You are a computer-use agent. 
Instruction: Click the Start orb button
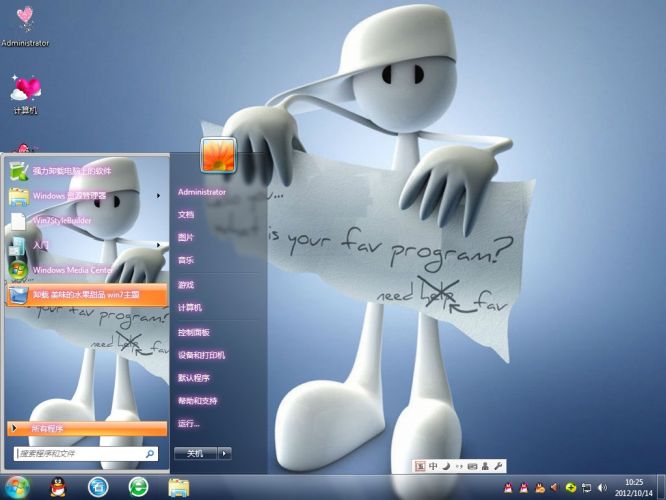click(18, 487)
